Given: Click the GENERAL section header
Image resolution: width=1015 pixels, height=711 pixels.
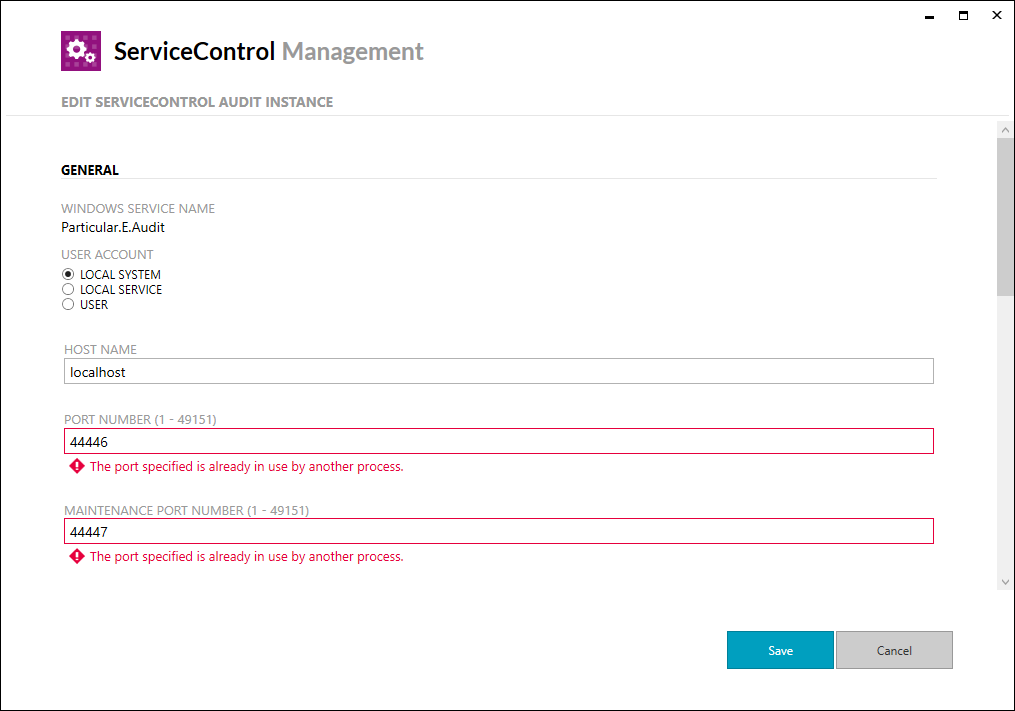Looking at the screenshot, I should (89, 170).
